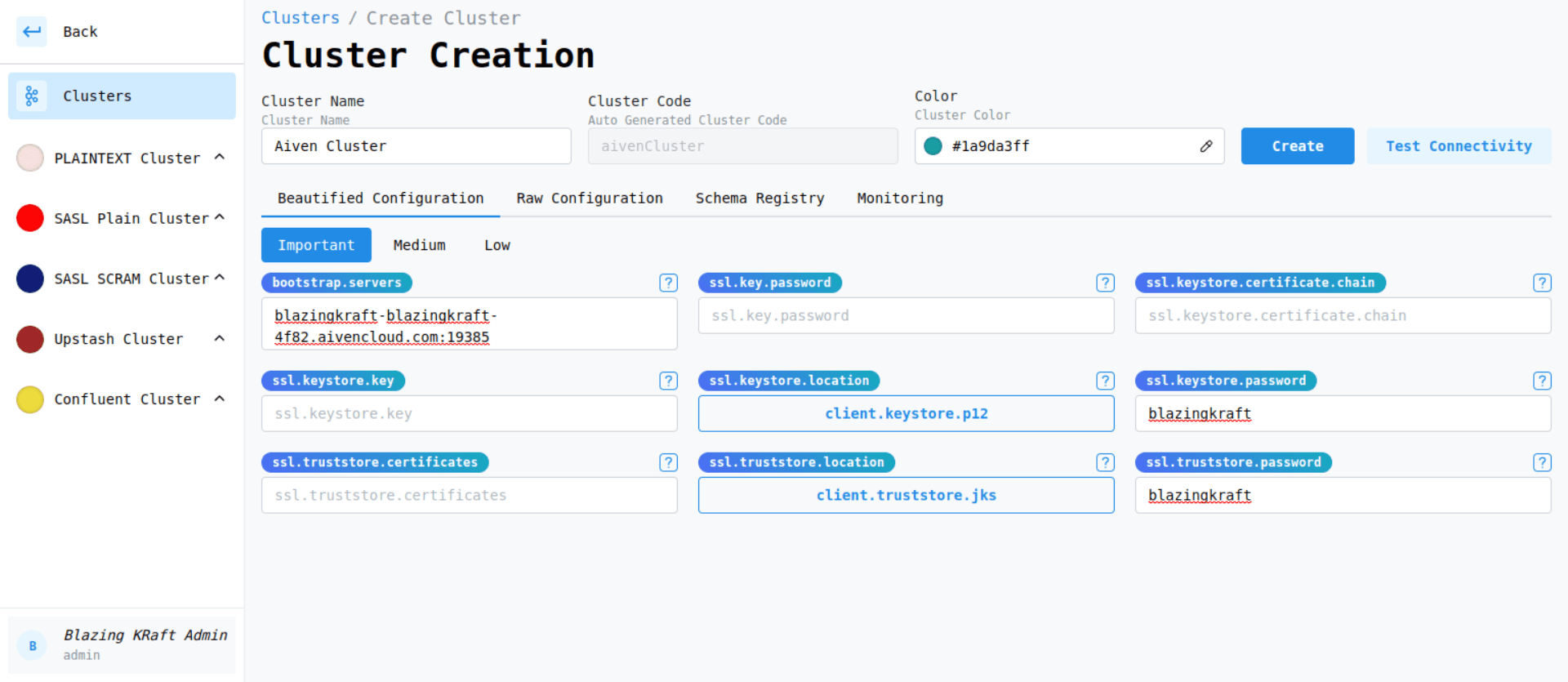Focus the ssl.keystore.key input
The width and height of the screenshot is (1568, 682).
[470, 413]
